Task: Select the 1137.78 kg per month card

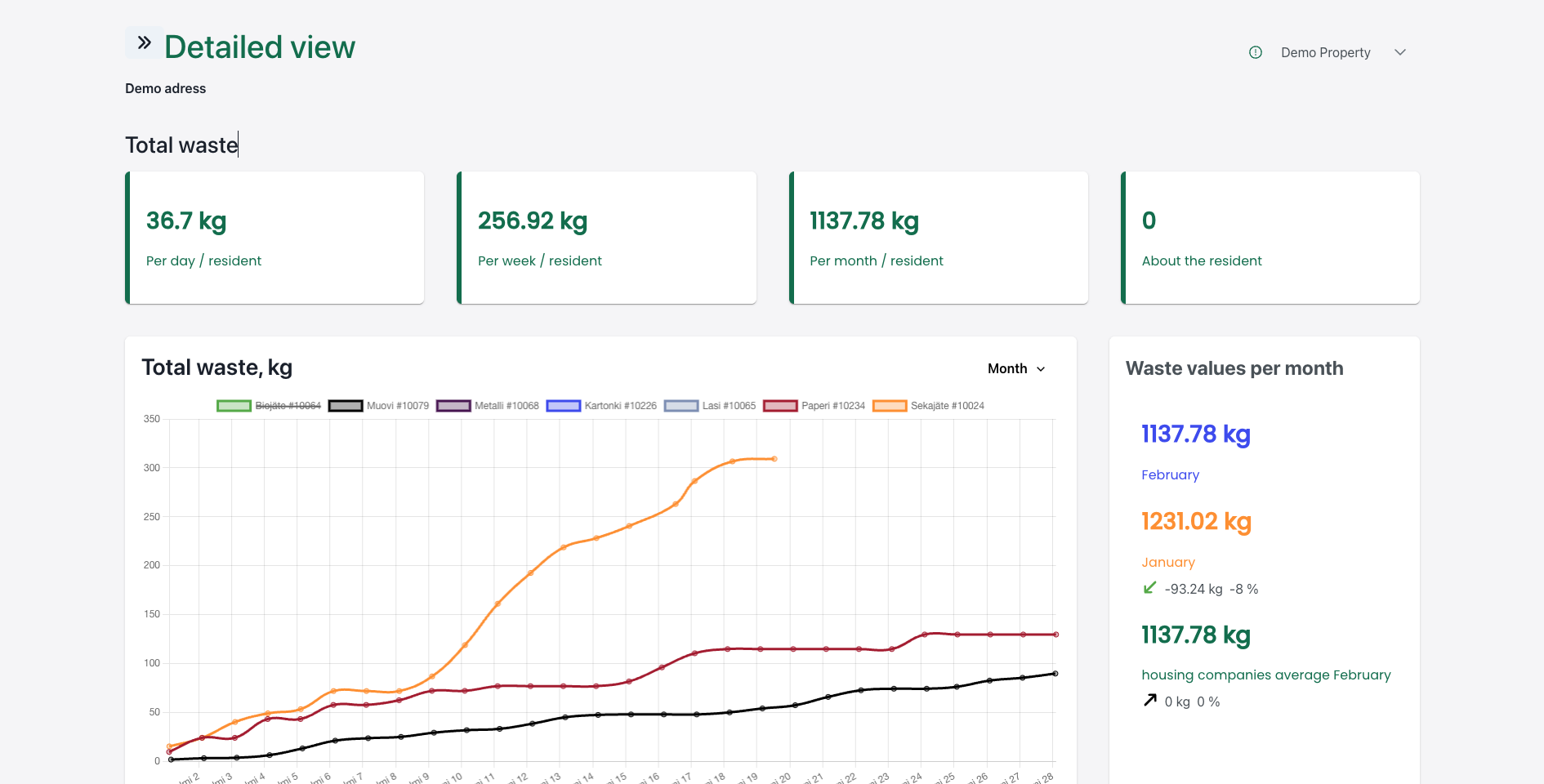Action: pyautogui.click(x=938, y=238)
